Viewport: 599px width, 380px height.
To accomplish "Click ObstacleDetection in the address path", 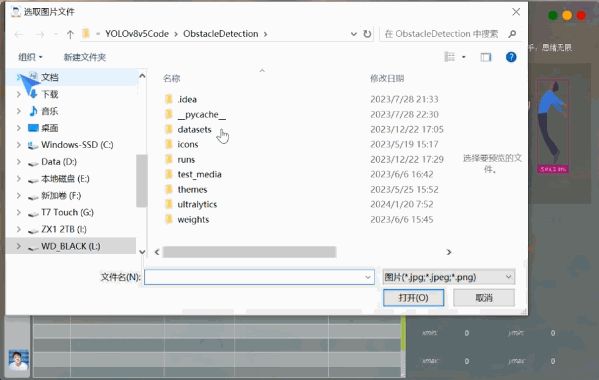I will coord(220,34).
